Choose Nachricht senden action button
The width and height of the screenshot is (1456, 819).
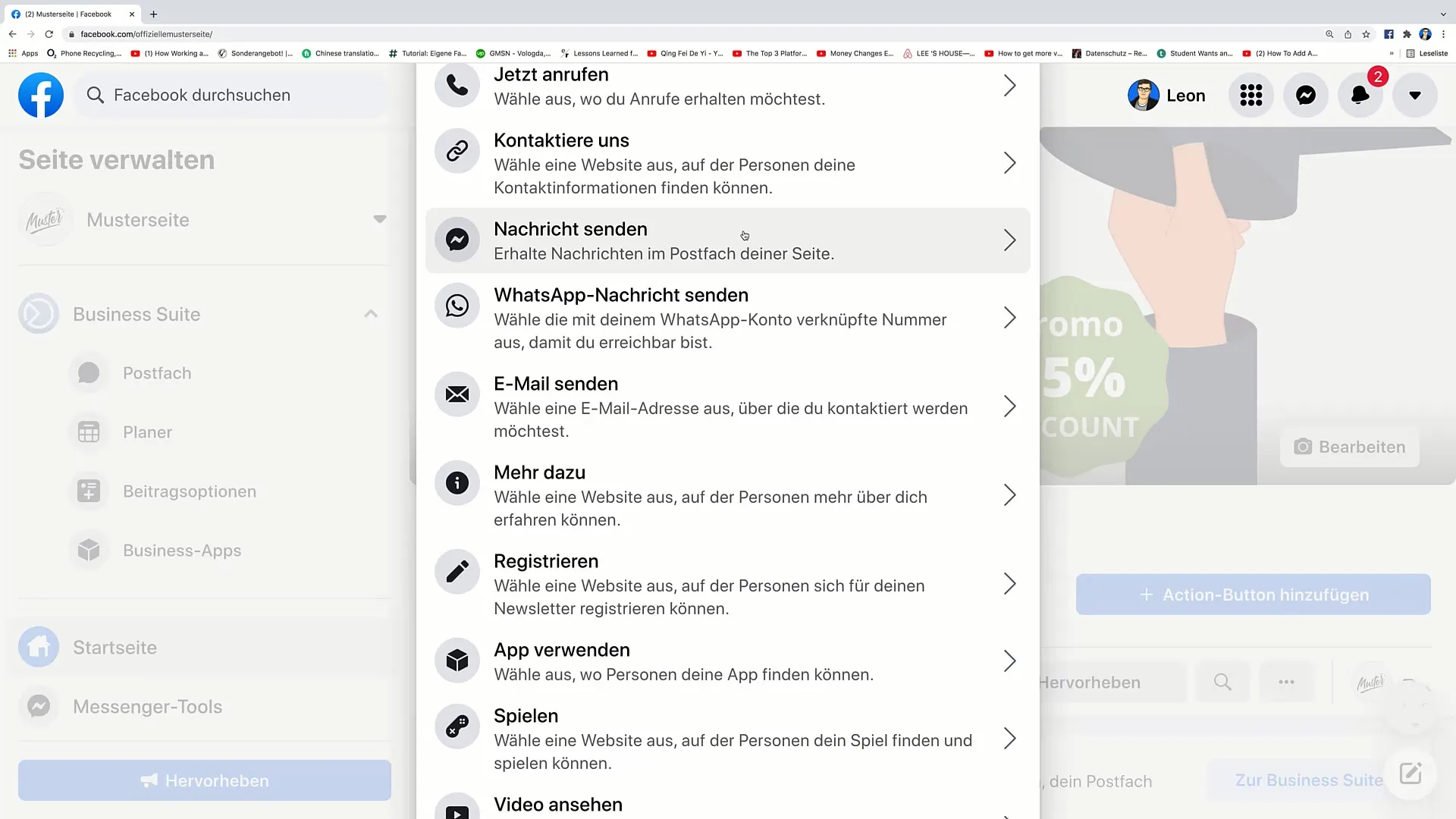tap(728, 240)
